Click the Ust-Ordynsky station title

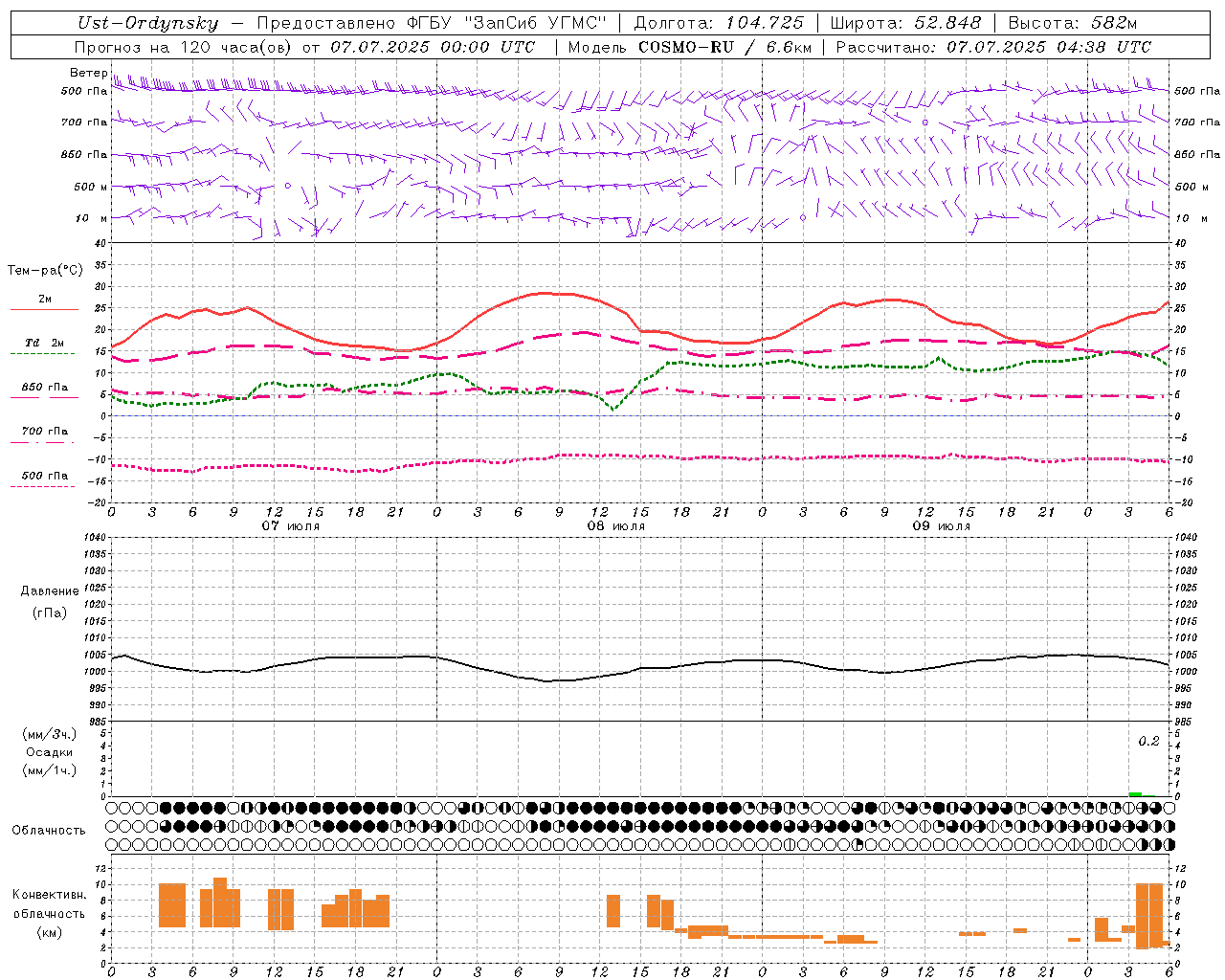tap(148, 23)
